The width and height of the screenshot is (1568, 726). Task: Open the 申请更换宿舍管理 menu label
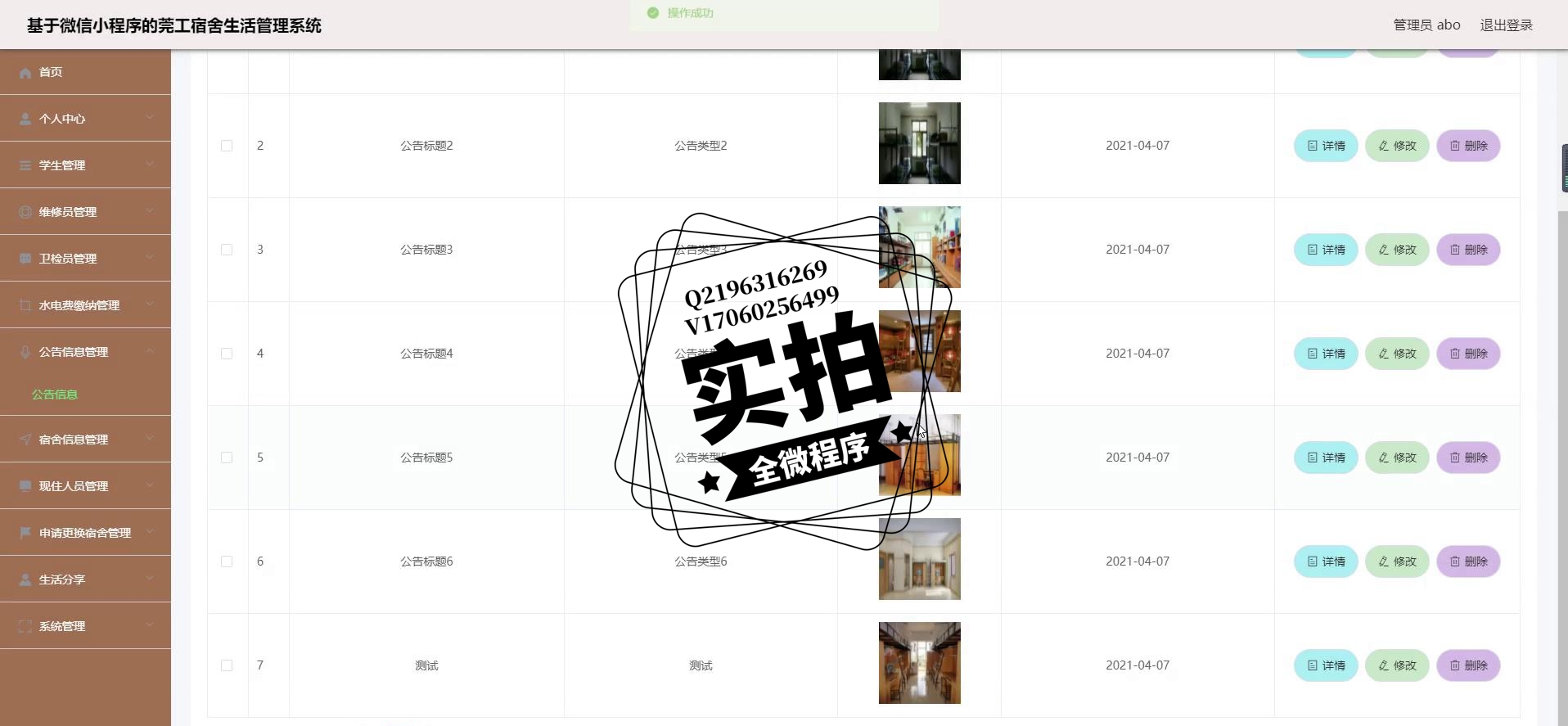(85, 533)
